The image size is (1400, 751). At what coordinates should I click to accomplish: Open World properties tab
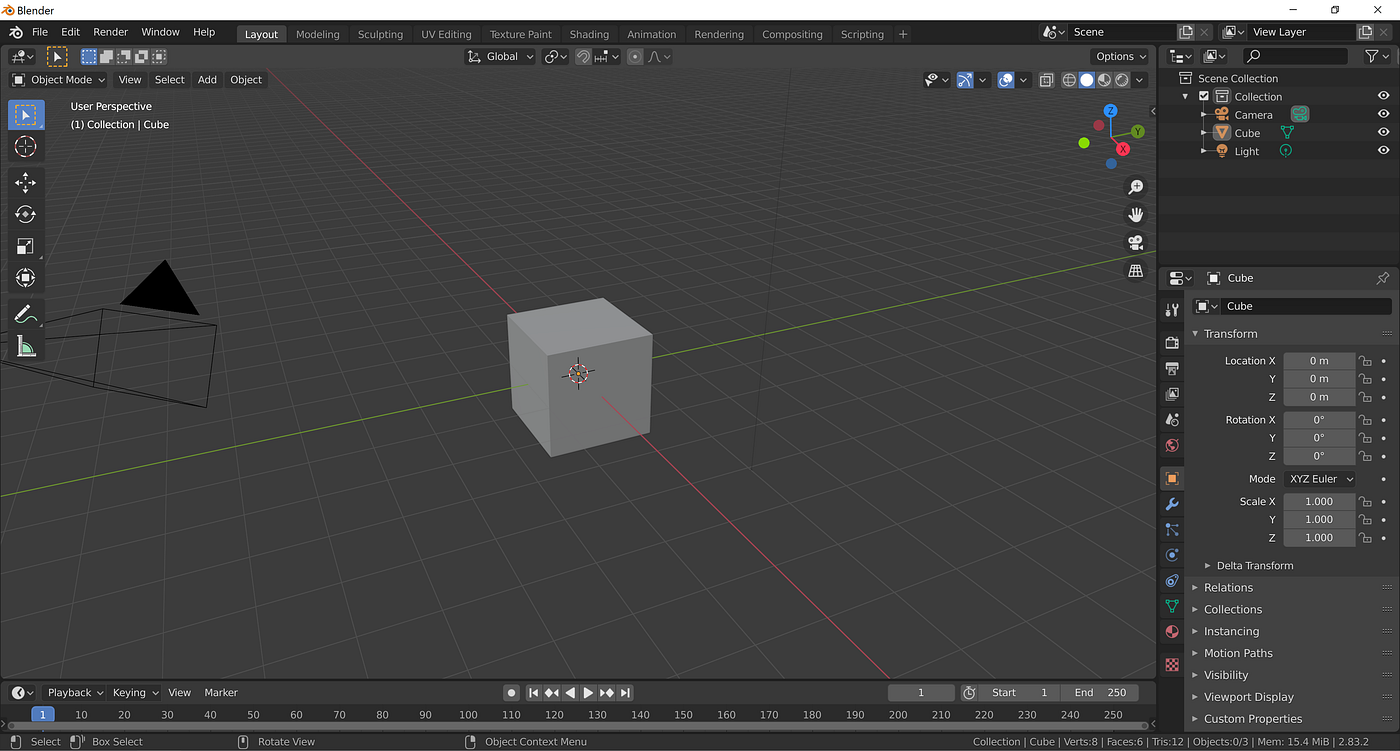pyautogui.click(x=1172, y=446)
